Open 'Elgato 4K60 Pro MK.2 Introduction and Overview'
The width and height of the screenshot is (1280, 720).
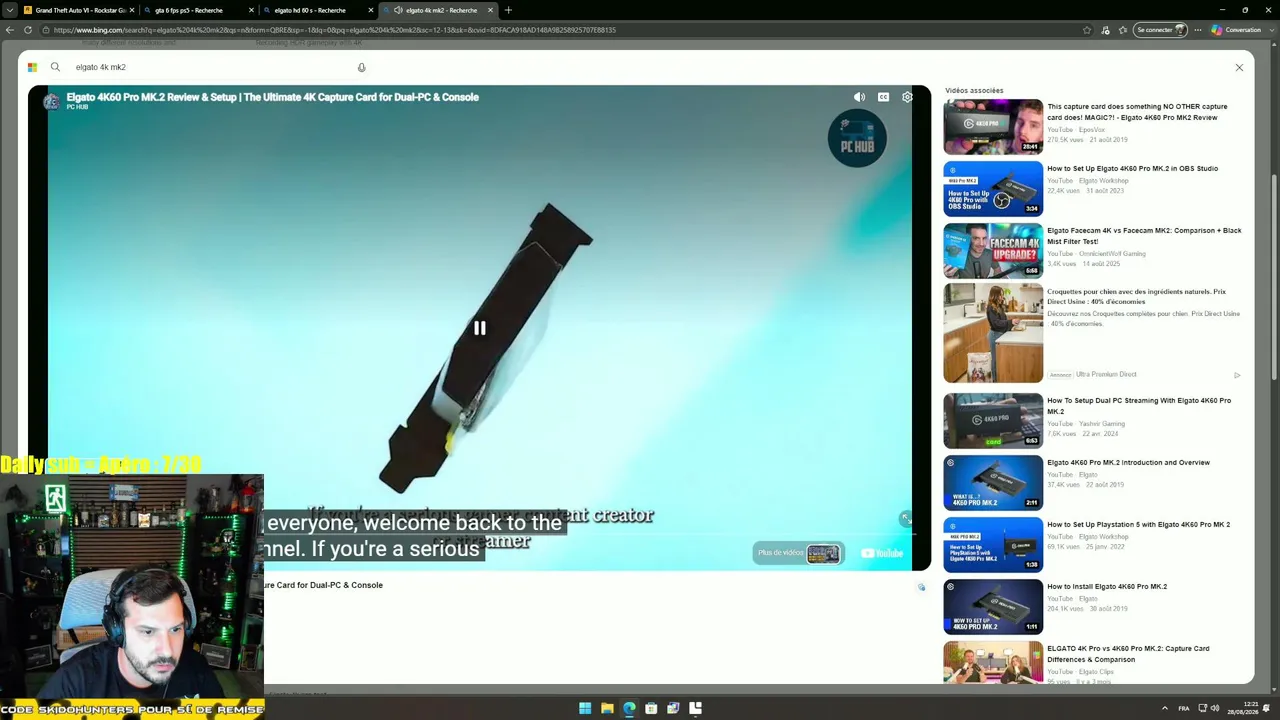(x=1128, y=463)
